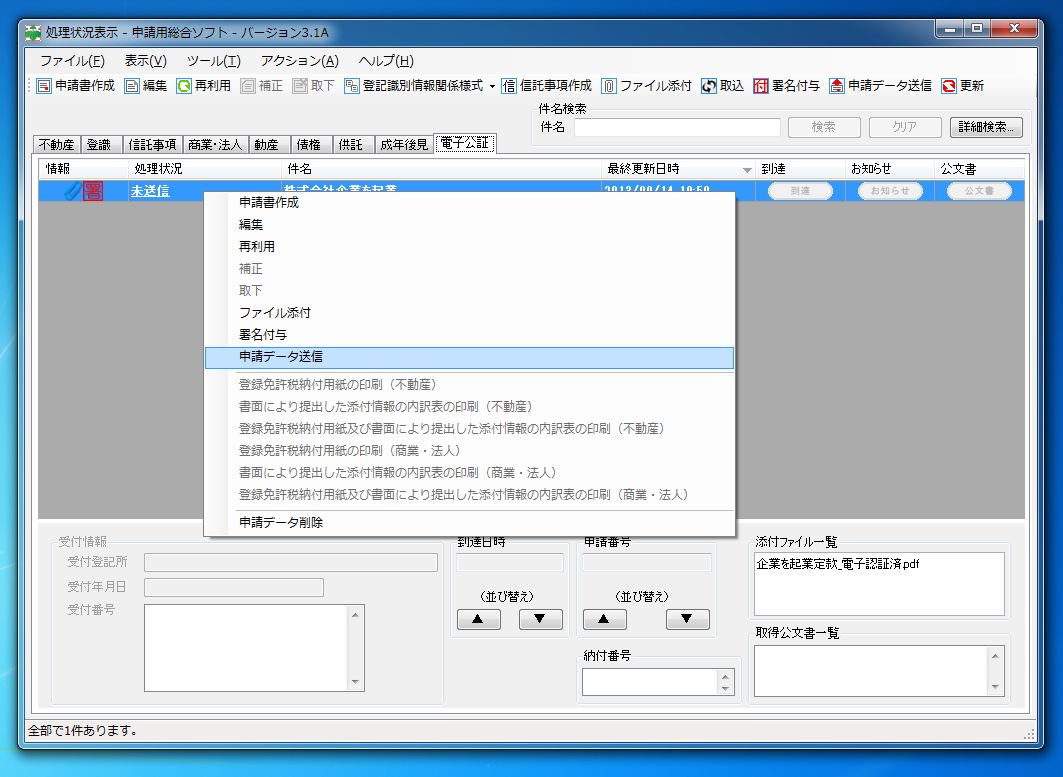Image resolution: width=1063 pixels, height=777 pixels.
Task: Click the 納付番号 down spinner arrow
Action: pyautogui.click(x=725, y=688)
